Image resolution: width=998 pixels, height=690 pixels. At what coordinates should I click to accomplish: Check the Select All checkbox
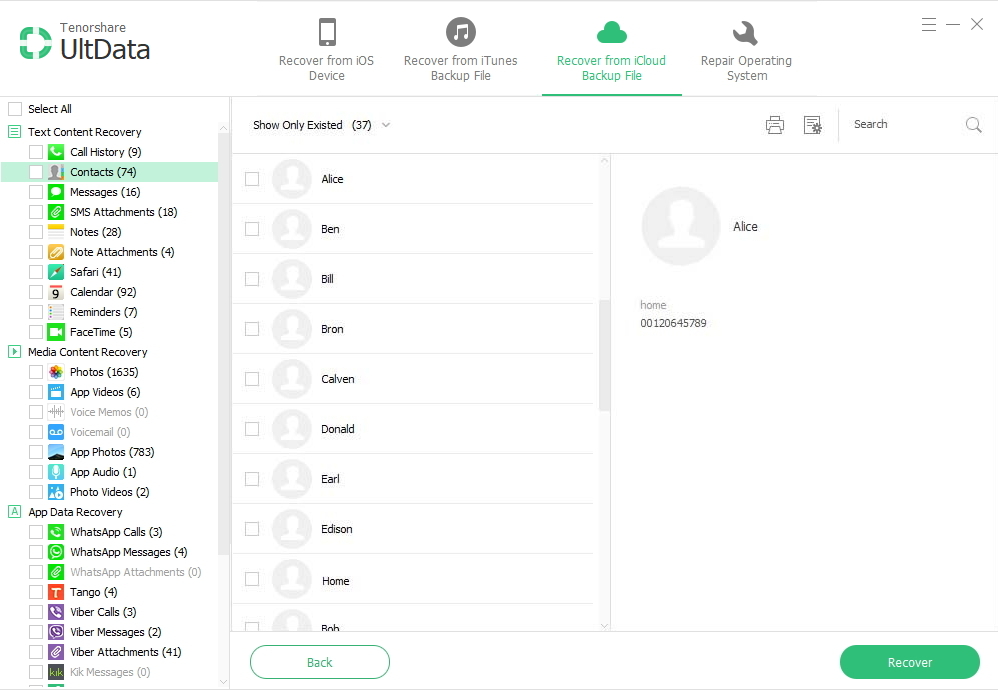(15, 109)
